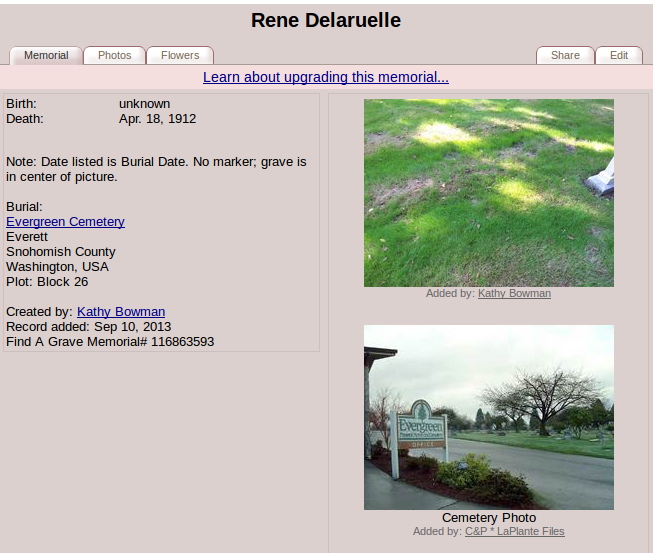
Task: Click the death date Apr. 18, 1912
Action: click(157, 119)
